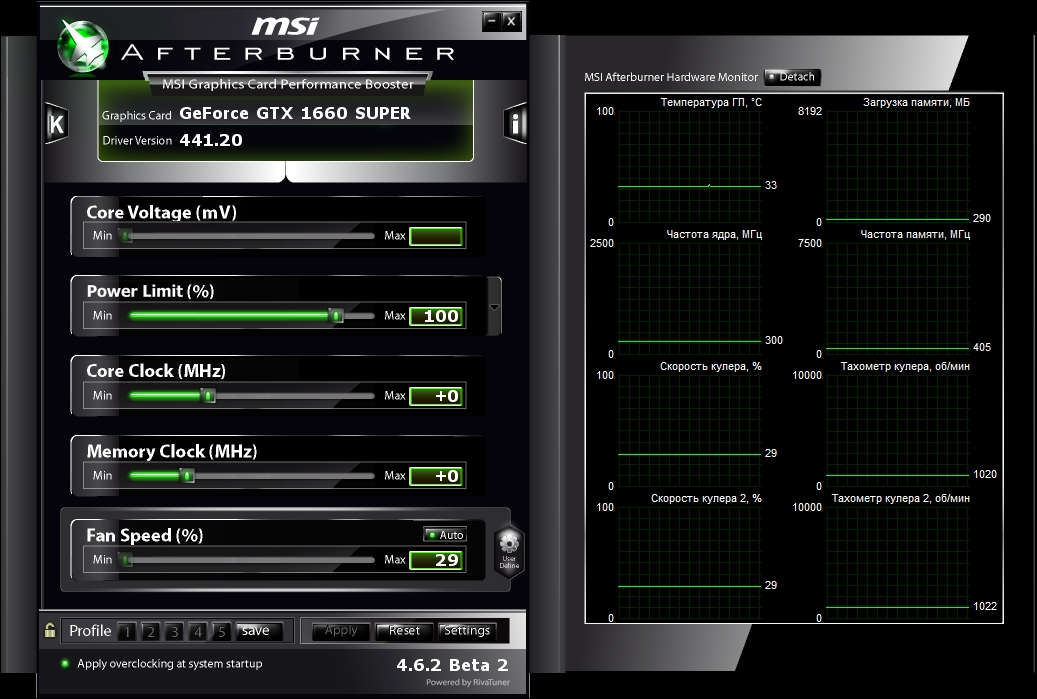This screenshot has width=1037, height=699.
Task: Click the profile save button
Action: tap(256, 631)
